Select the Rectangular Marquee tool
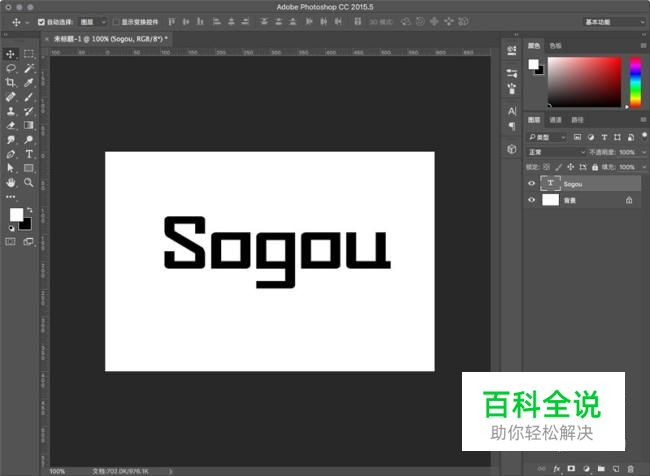Image resolution: width=650 pixels, height=476 pixels. (x=29, y=54)
